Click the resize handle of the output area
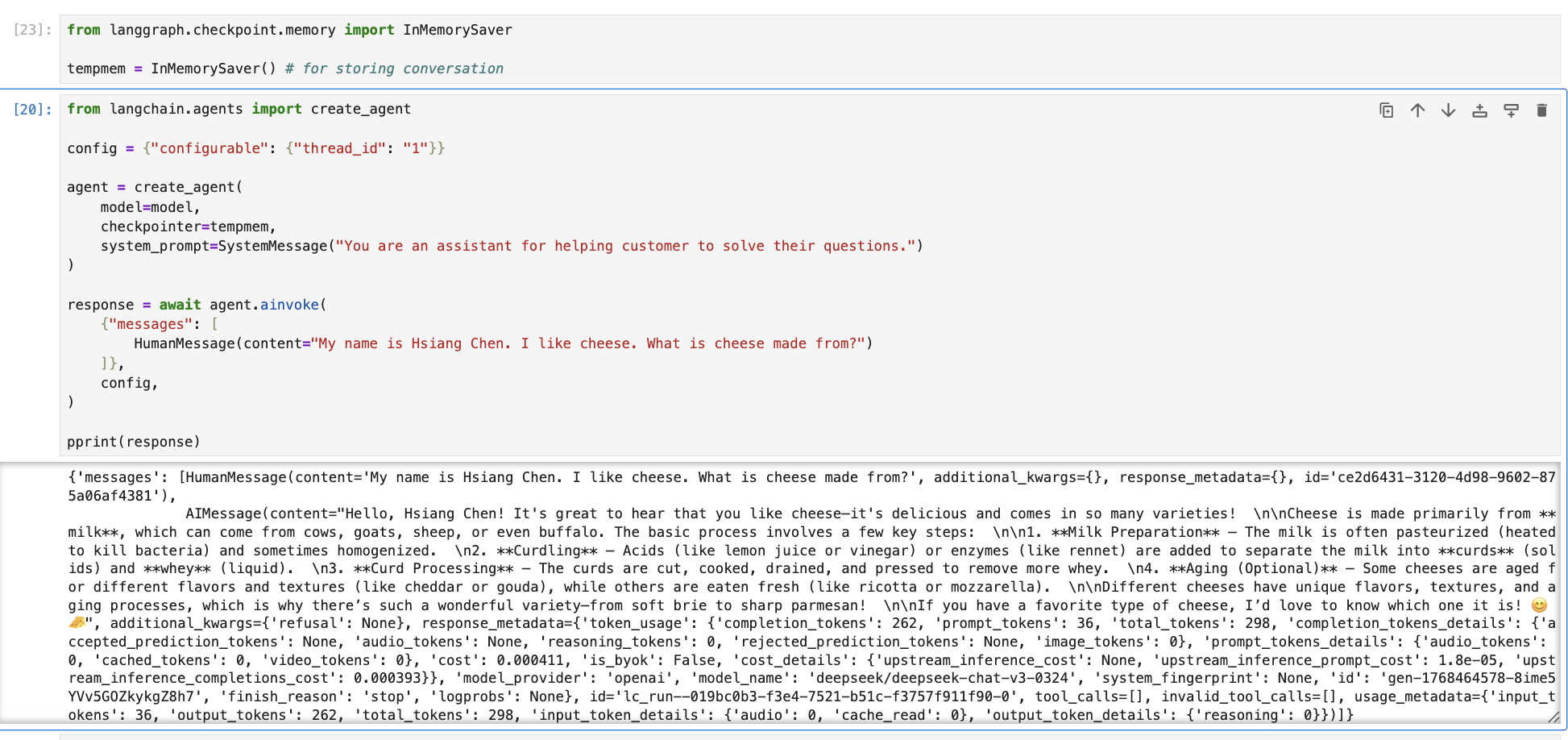Viewport: 1568px width, 740px height. [x=1553, y=717]
